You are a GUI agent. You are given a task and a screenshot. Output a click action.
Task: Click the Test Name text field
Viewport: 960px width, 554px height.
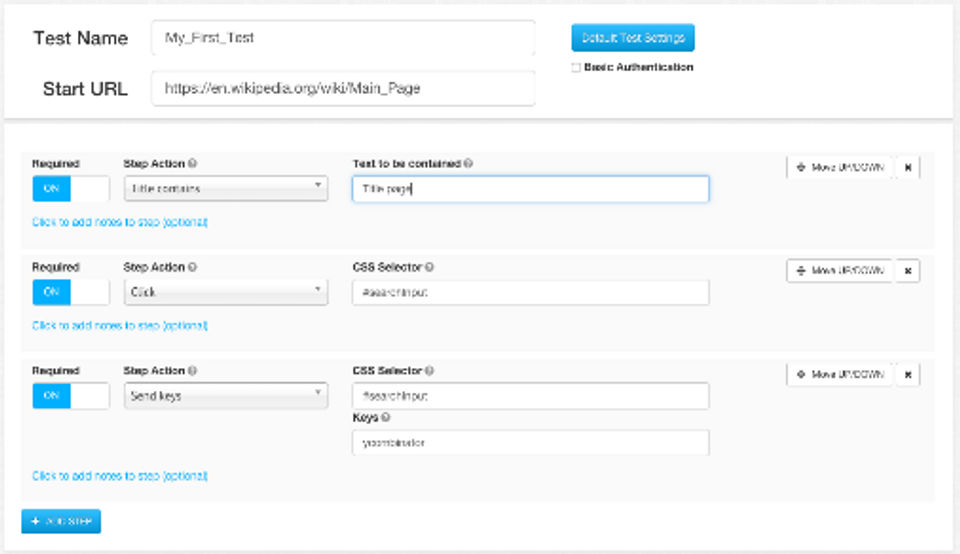[343, 38]
